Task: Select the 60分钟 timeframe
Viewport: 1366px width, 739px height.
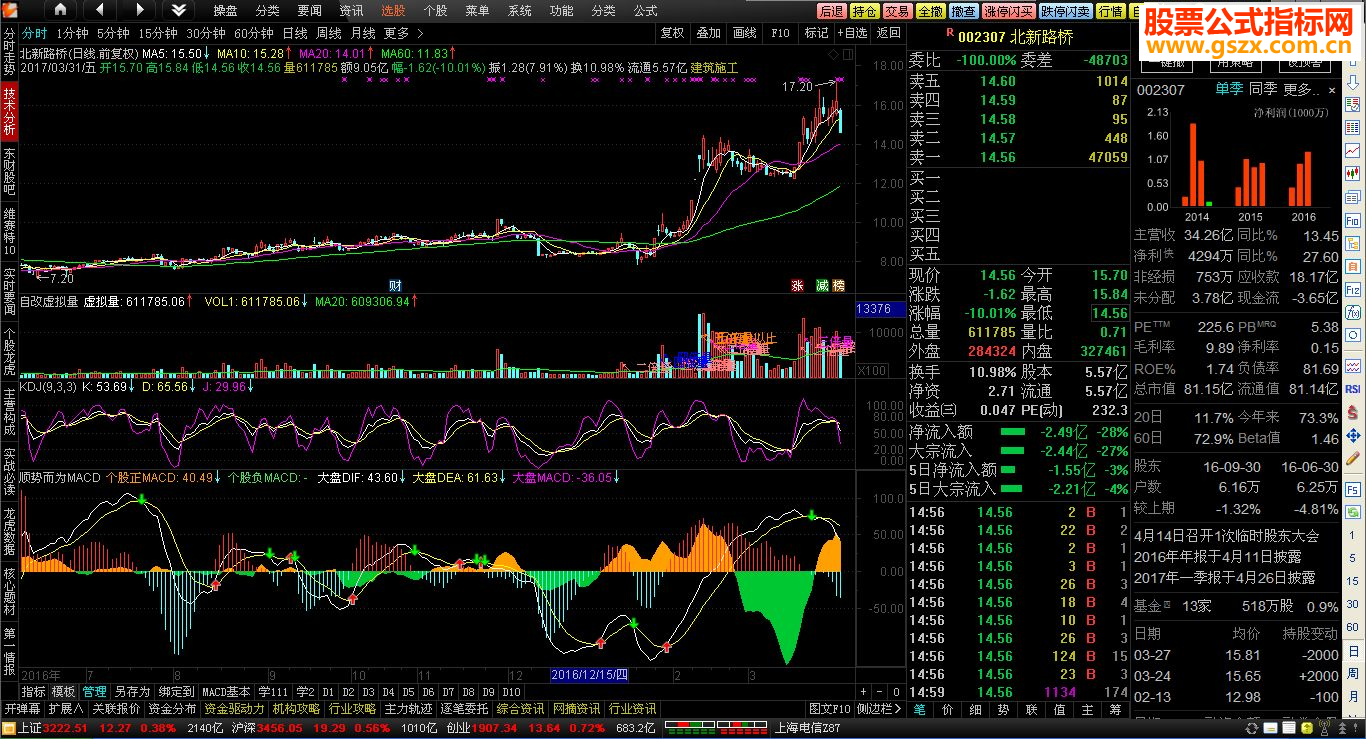Action: point(253,33)
